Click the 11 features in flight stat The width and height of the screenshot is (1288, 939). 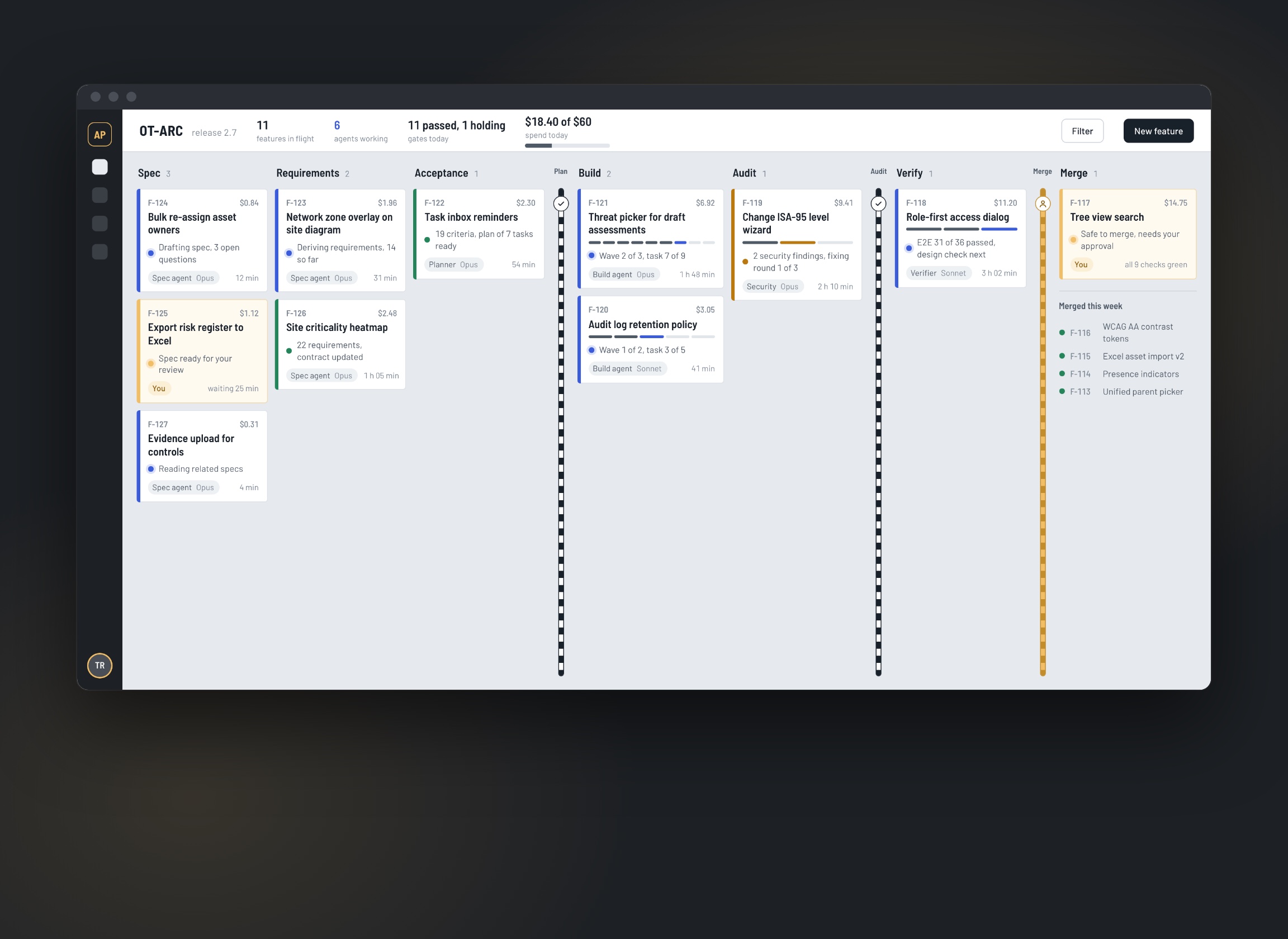[285, 131]
